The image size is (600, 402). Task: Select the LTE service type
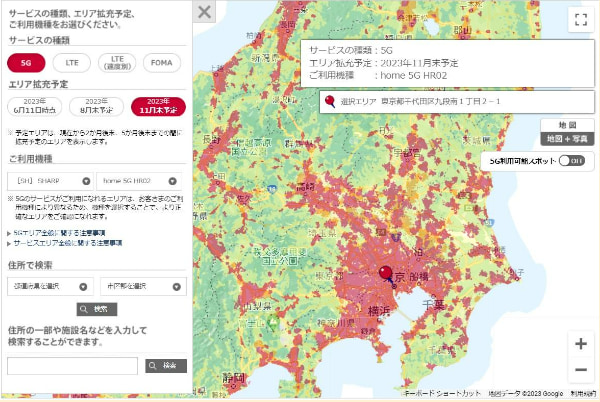click(72, 63)
